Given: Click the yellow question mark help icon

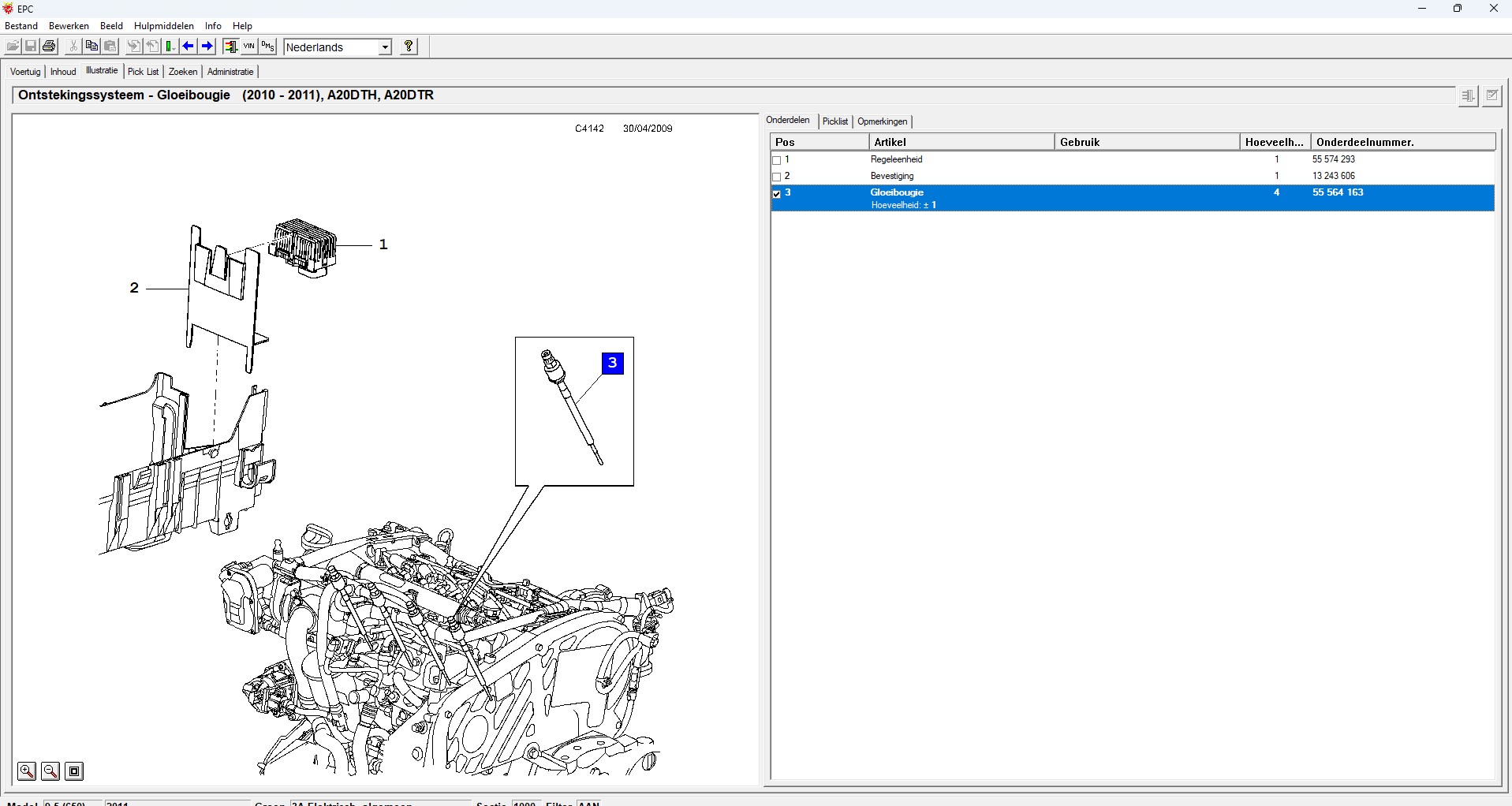Looking at the screenshot, I should coord(409,47).
